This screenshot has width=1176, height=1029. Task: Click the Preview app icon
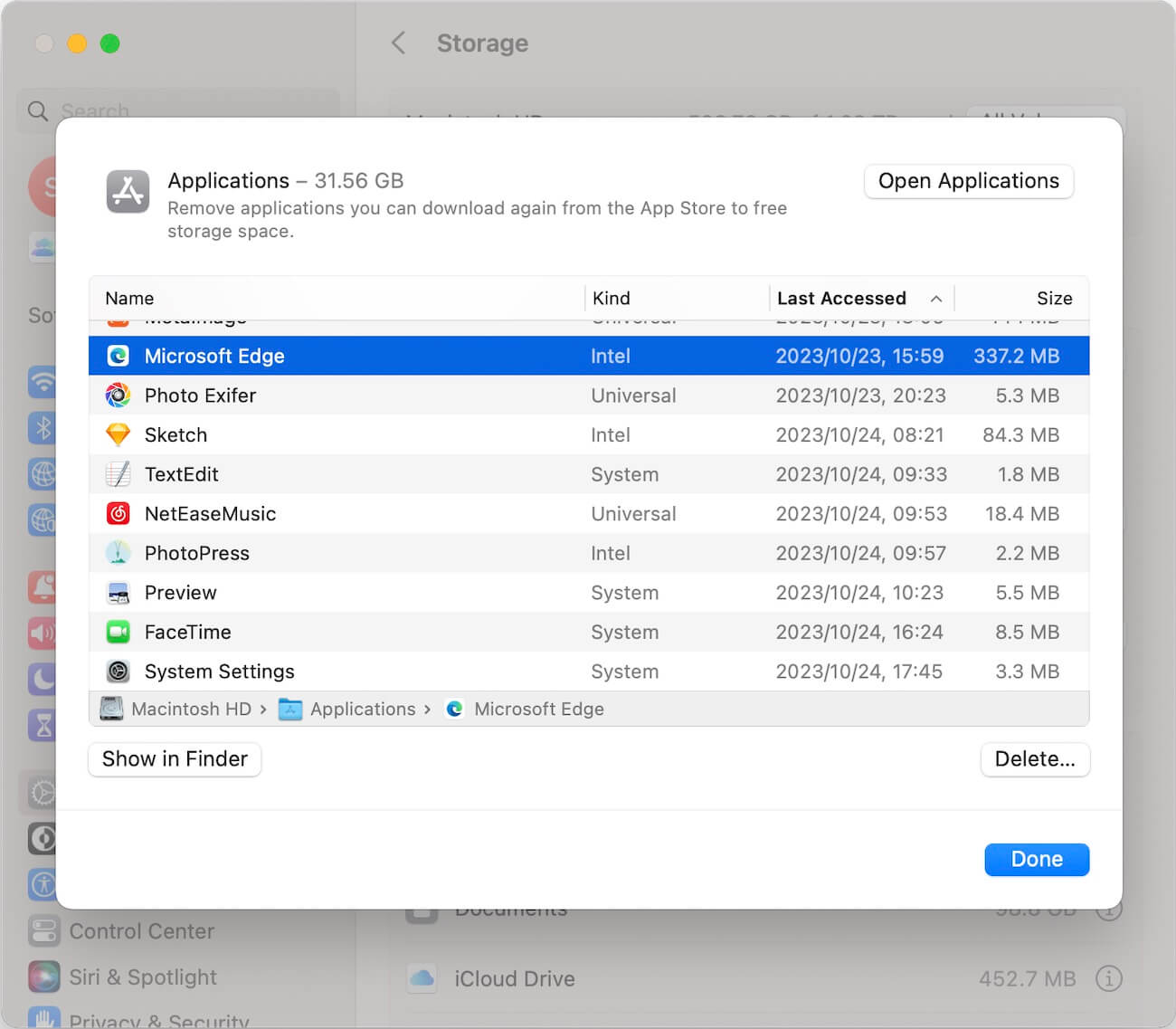(x=119, y=593)
